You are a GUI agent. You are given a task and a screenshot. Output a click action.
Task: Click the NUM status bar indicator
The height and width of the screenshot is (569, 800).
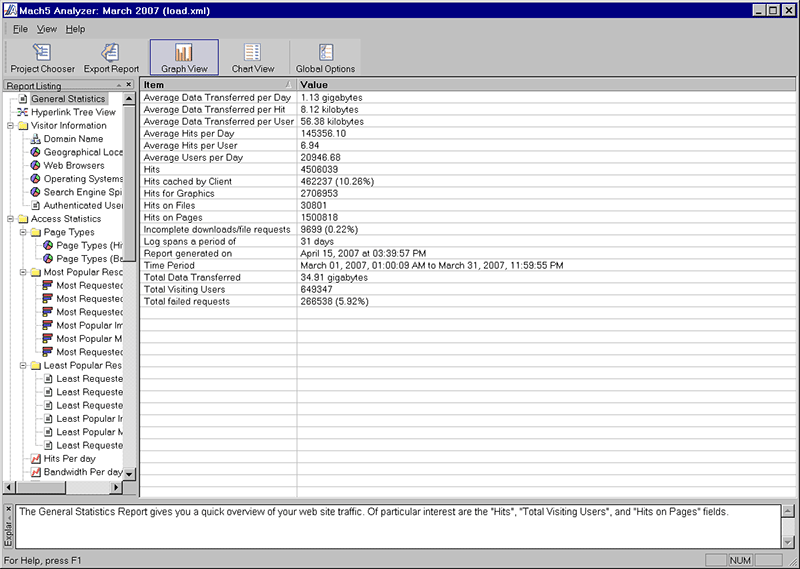click(740, 560)
